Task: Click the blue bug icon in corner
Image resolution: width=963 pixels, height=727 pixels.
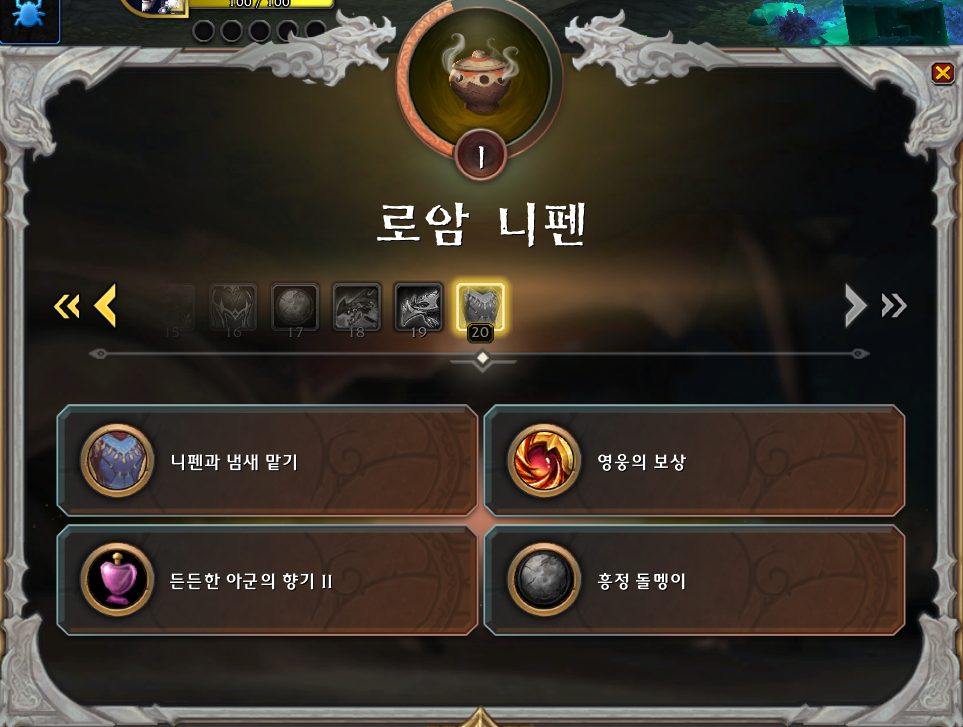Action: click(29, 17)
